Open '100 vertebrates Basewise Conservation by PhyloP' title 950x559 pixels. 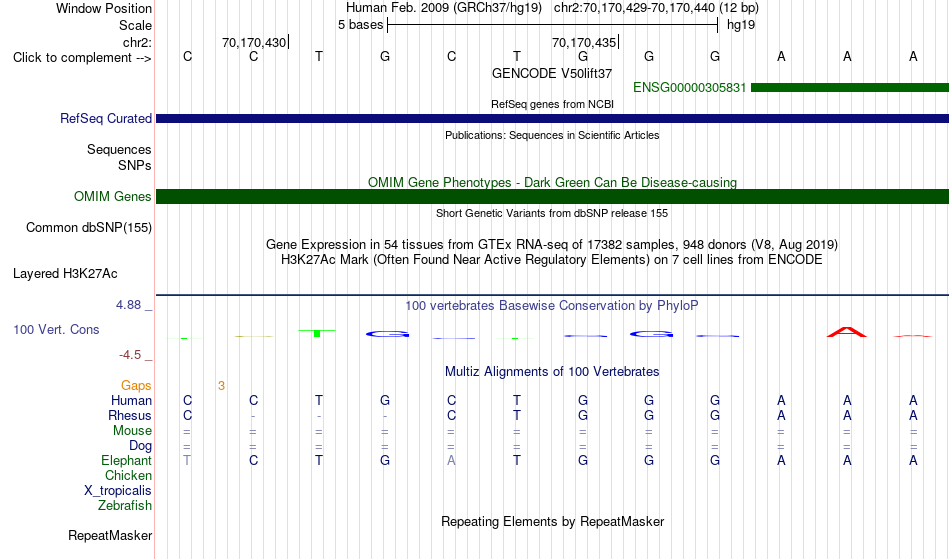click(x=552, y=306)
